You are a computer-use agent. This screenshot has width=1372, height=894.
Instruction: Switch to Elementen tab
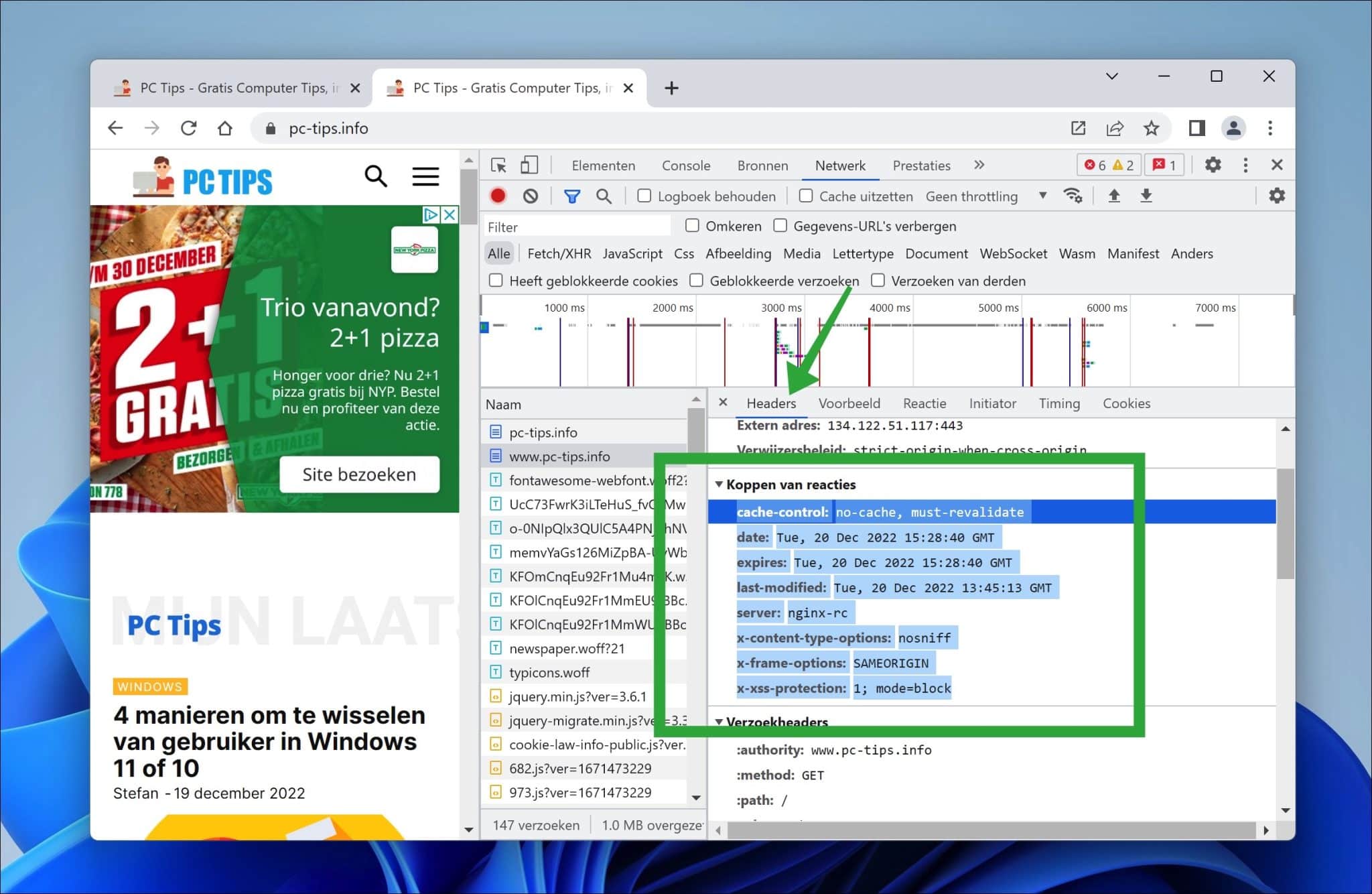[603, 166]
